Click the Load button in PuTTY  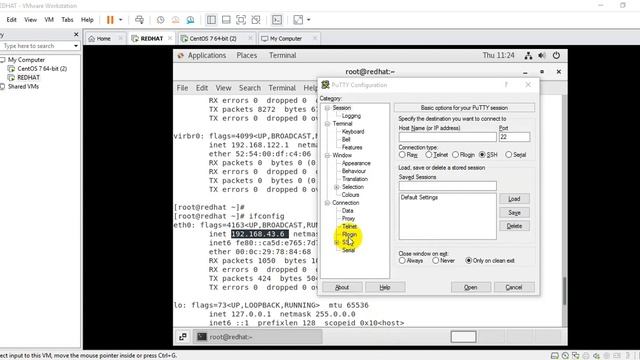point(514,199)
